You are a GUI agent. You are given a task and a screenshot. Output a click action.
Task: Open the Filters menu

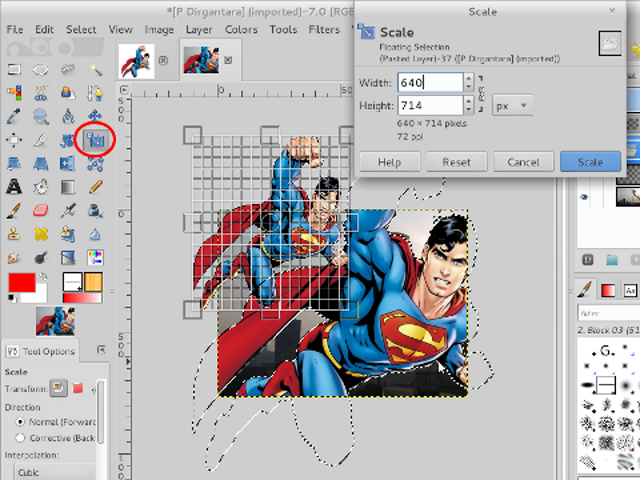[324, 29]
